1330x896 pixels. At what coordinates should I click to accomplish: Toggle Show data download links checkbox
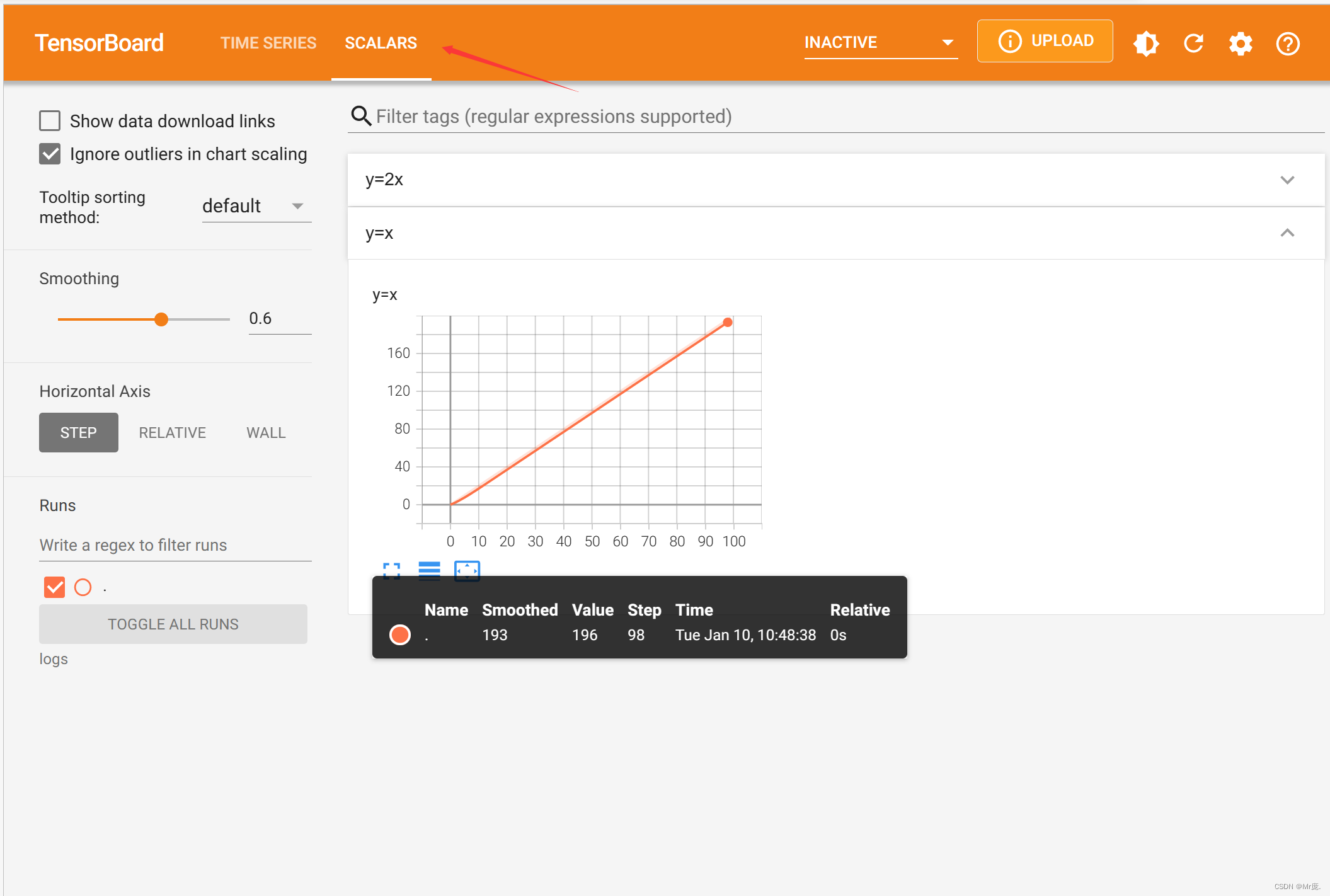(50, 120)
